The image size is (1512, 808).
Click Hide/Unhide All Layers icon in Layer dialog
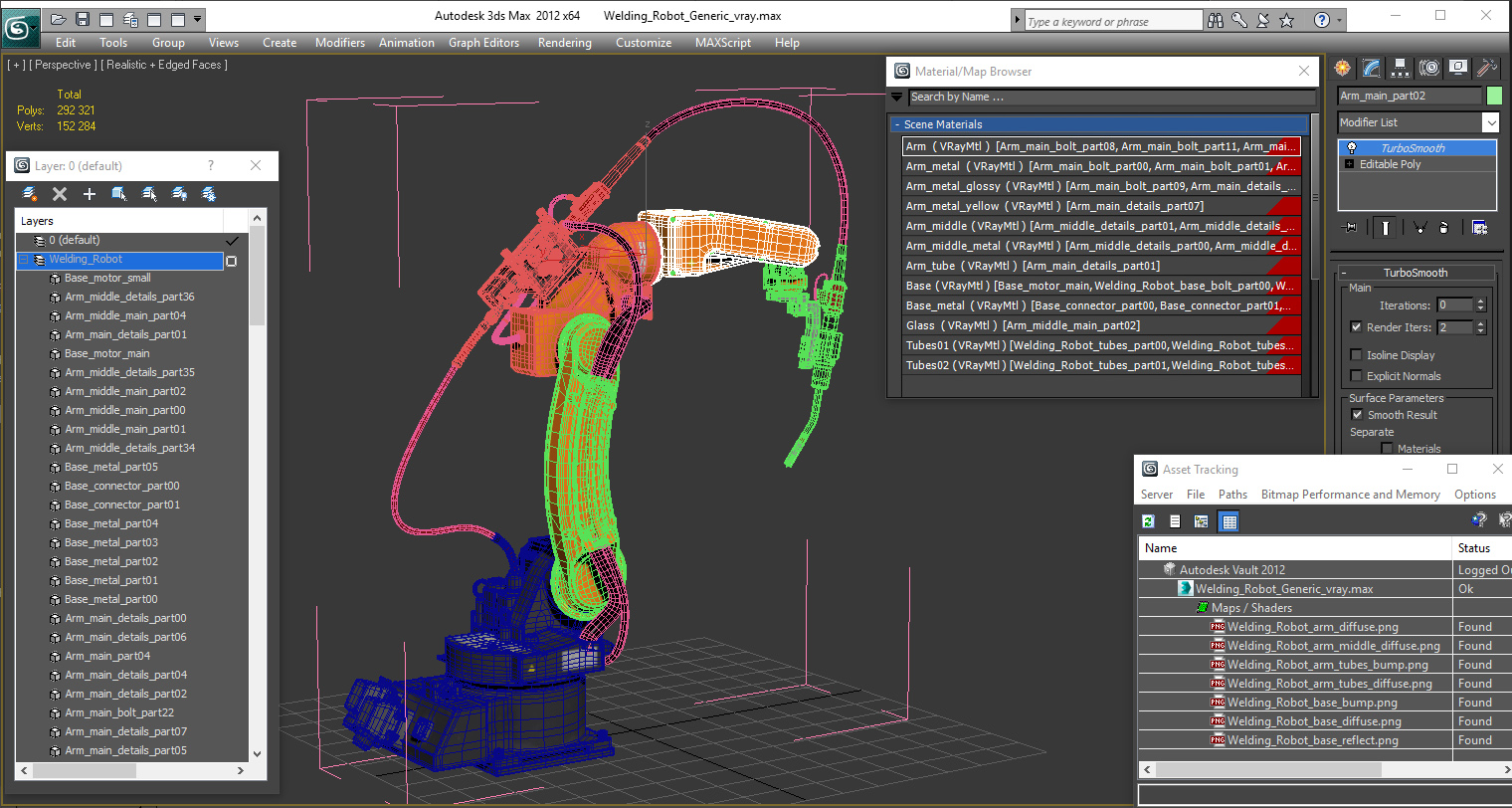179,194
